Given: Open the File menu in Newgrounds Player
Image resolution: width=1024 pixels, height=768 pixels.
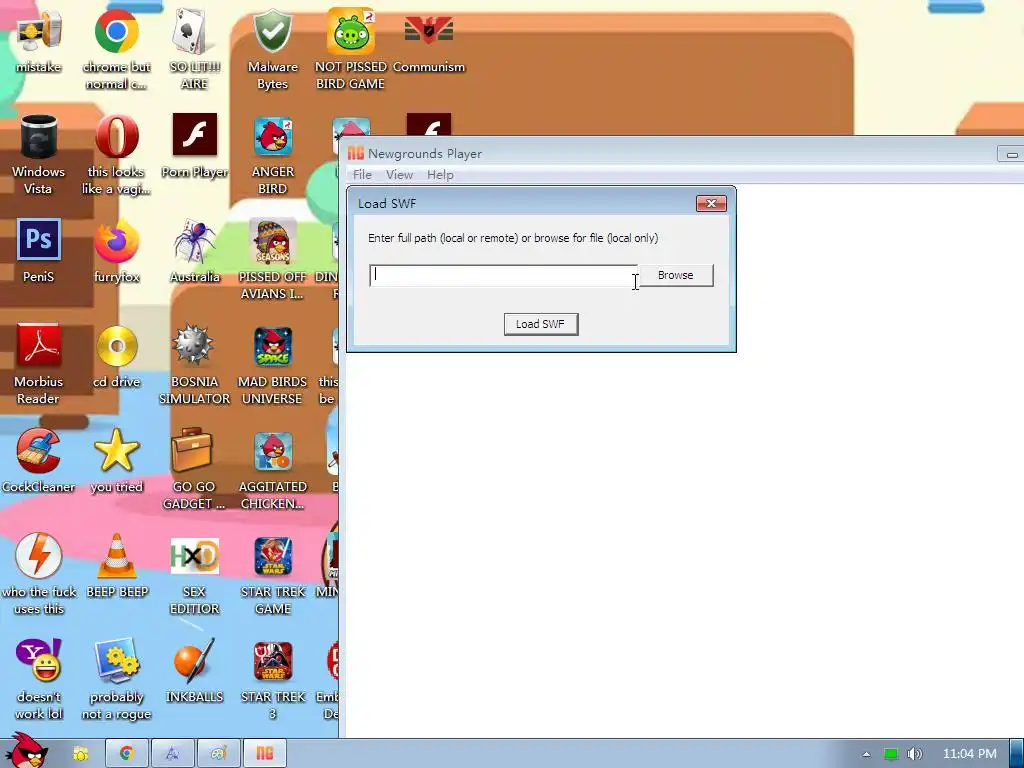Looking at the screenshot, I should pyautogui.click(x=362, y=174).
